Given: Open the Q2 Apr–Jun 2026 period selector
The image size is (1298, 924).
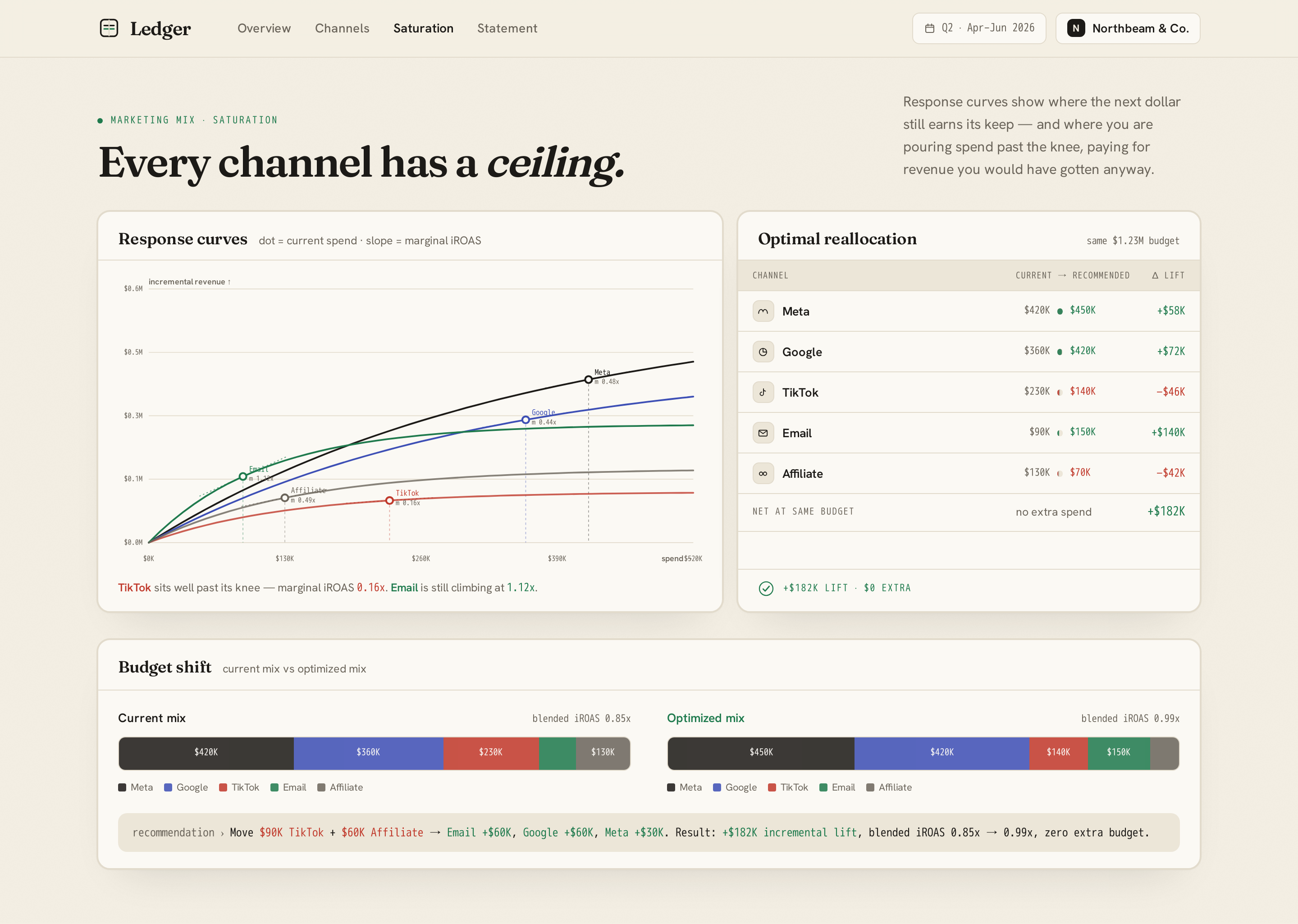Looking at the screenshot, I should tap(979, 28).
